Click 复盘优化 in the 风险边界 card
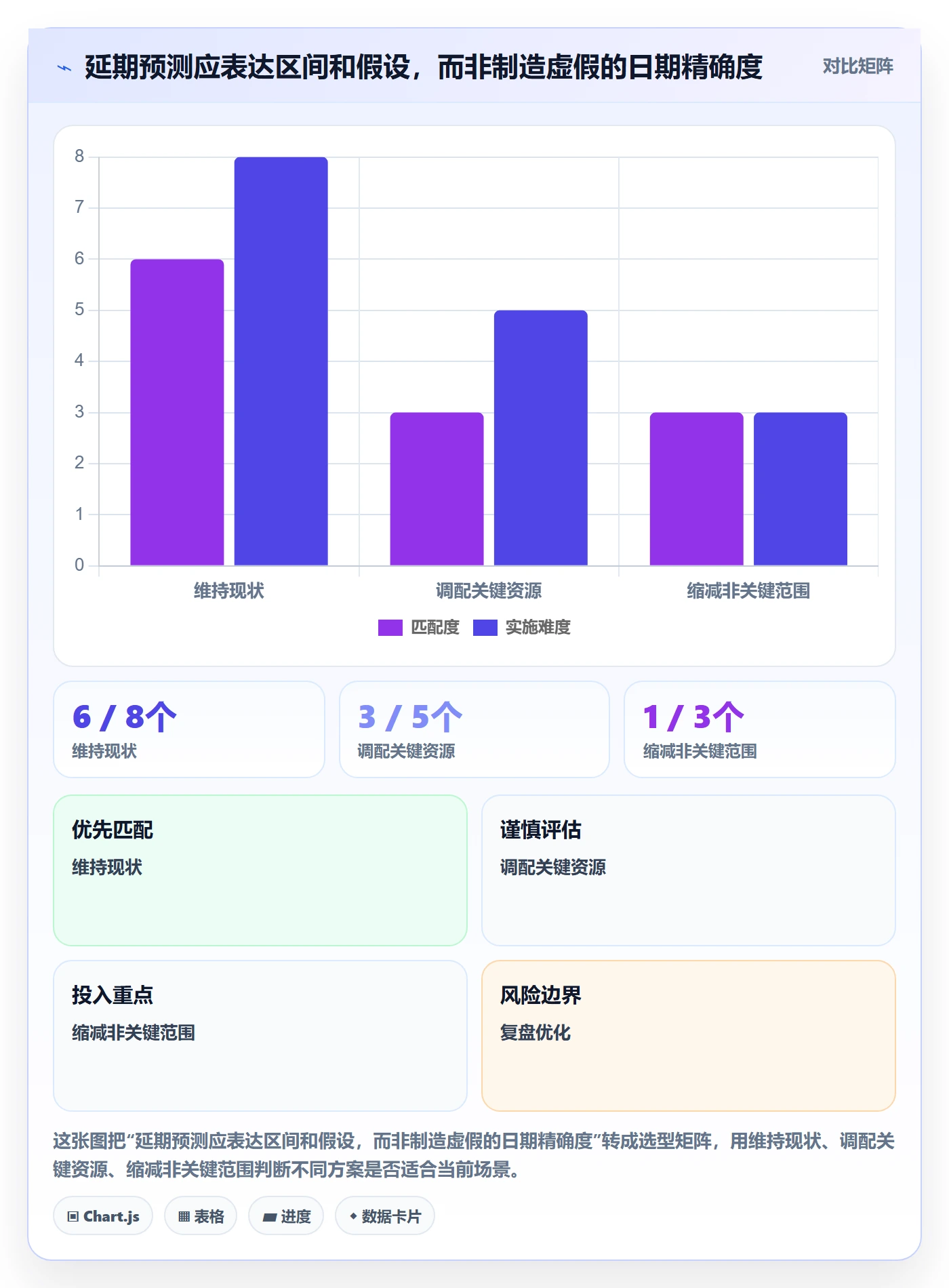The height and width of the screenshot is (1288, 949). tap(536, 1032)
